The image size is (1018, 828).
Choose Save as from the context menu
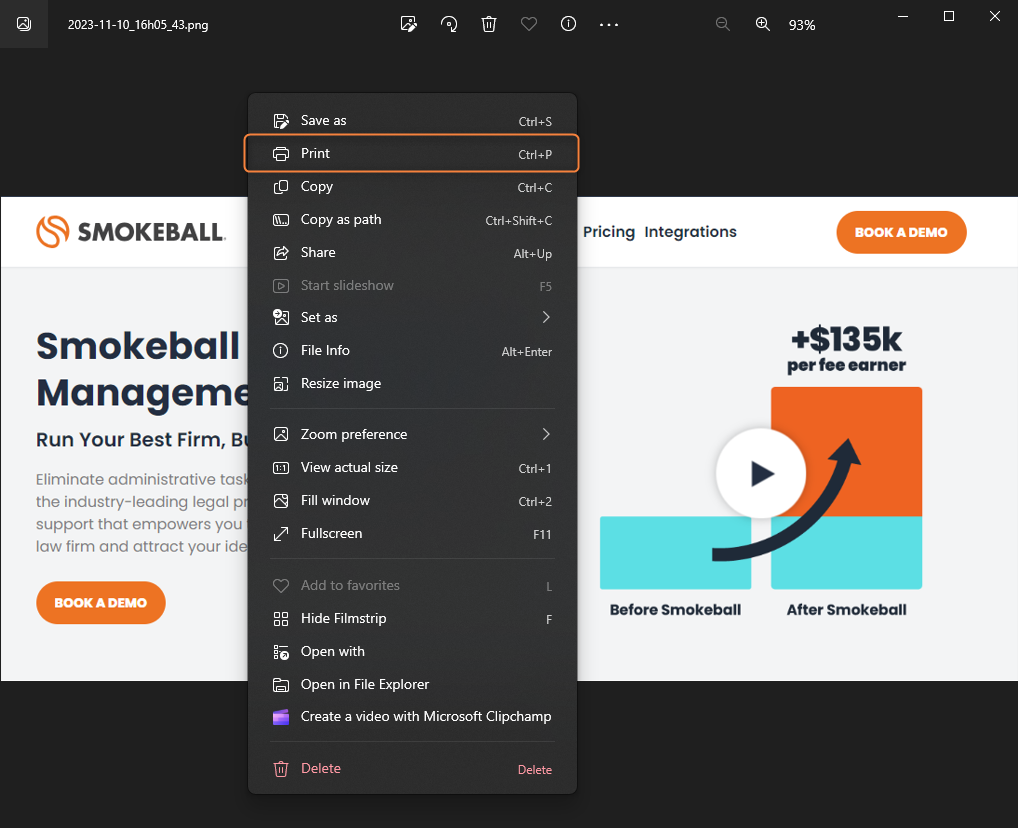[x=412, y=121]
